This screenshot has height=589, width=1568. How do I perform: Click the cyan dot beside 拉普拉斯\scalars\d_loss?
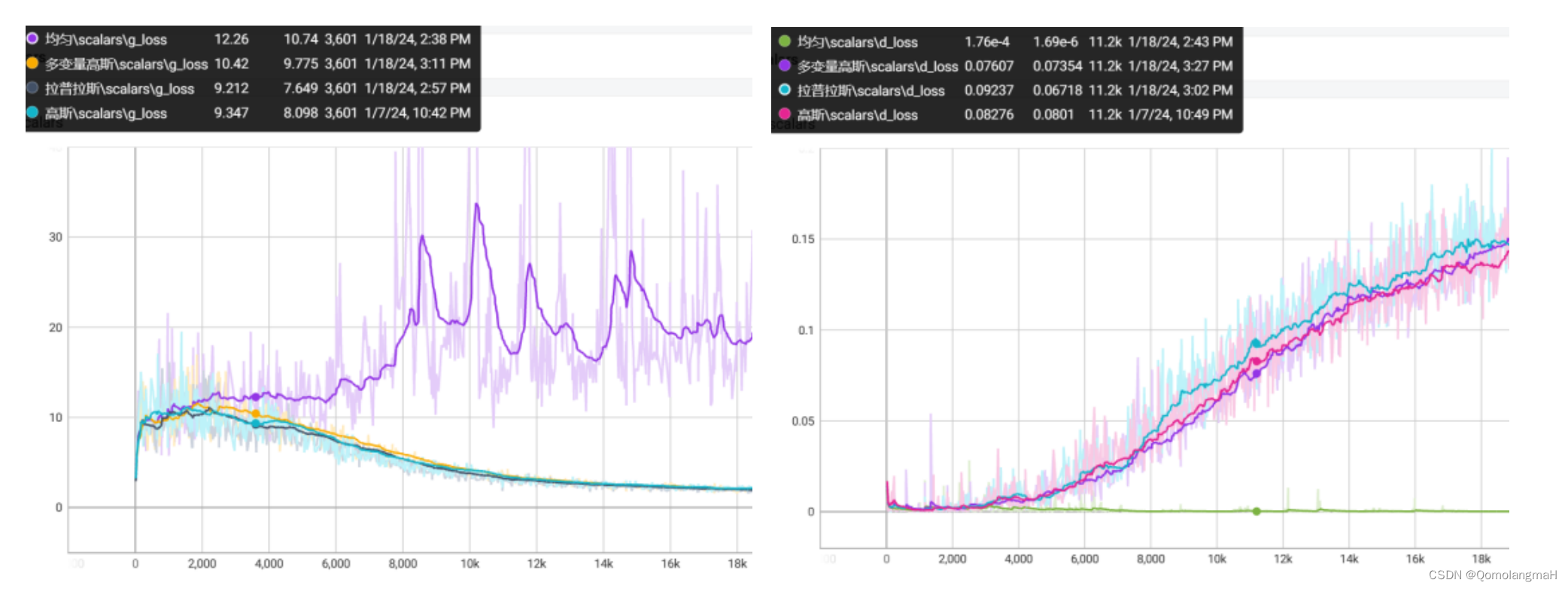pyautogui.click(x=785, y=90)
